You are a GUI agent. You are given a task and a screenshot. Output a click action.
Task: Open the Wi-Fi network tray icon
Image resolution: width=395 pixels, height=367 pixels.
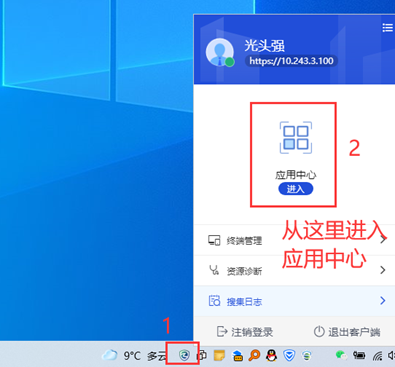(x=377, y=356)
